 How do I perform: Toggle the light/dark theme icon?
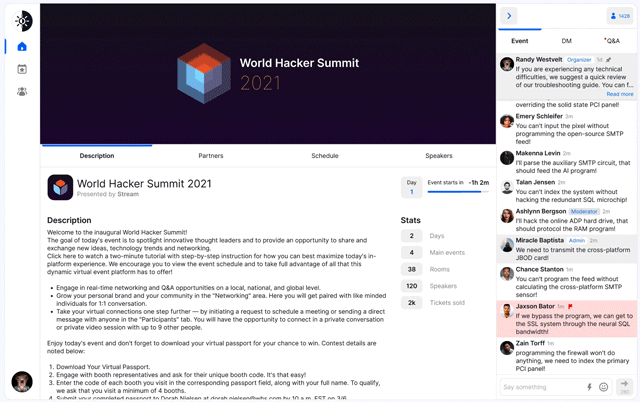pyautogui.click(x=22, y=21)
